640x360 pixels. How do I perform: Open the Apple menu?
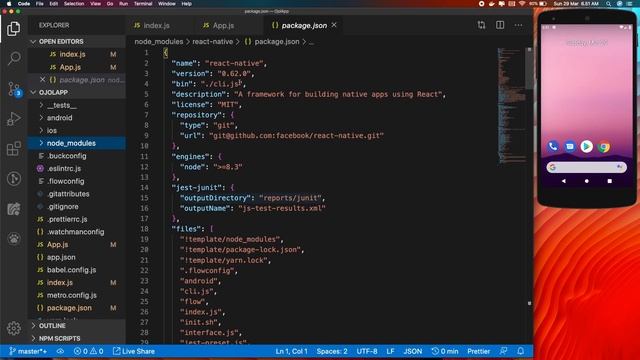9,4
